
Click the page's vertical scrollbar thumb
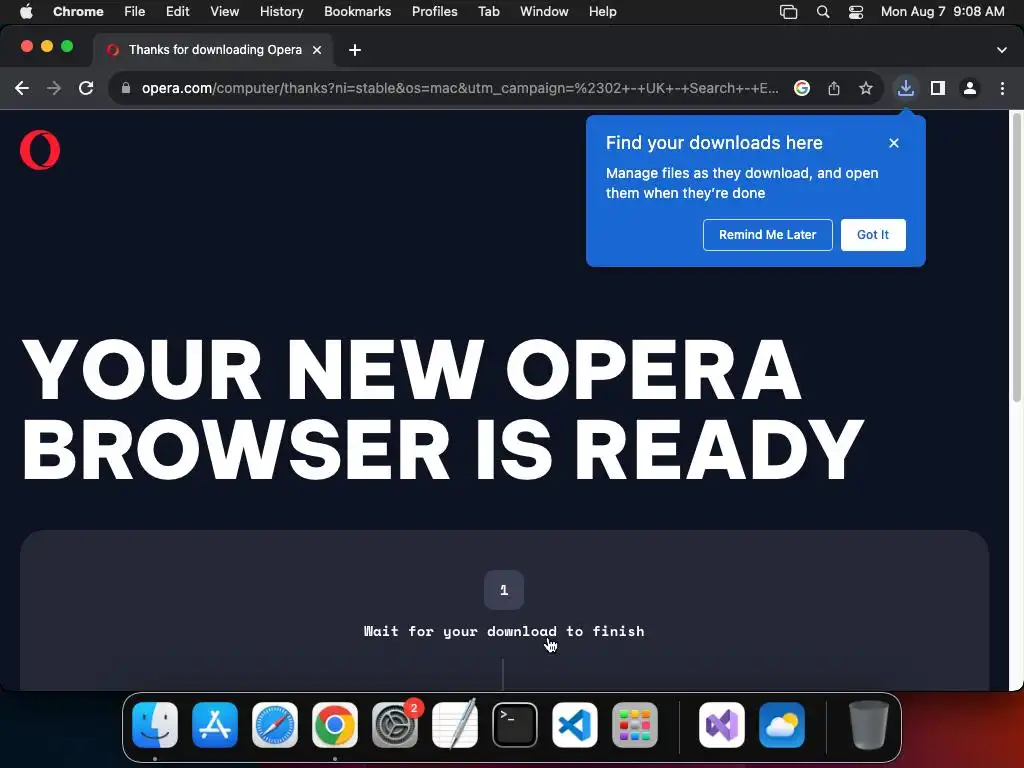point(1016,258)
